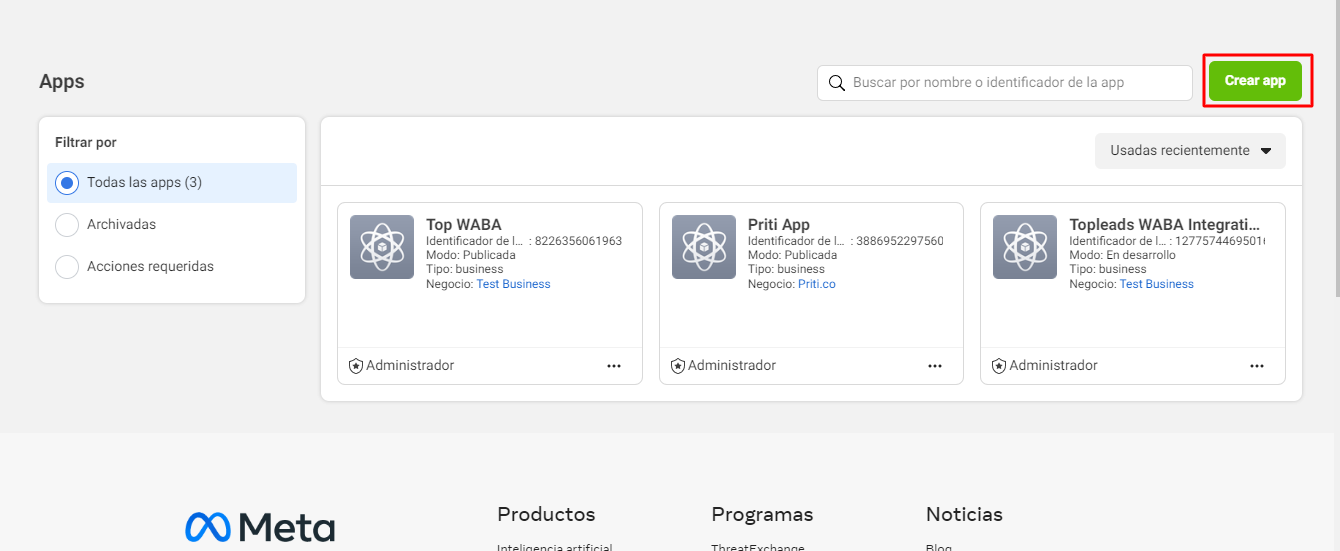Open the 'Test Business' link under Top WABA
This screenshot has height=551, width=1340.
(x=513, y=284)
